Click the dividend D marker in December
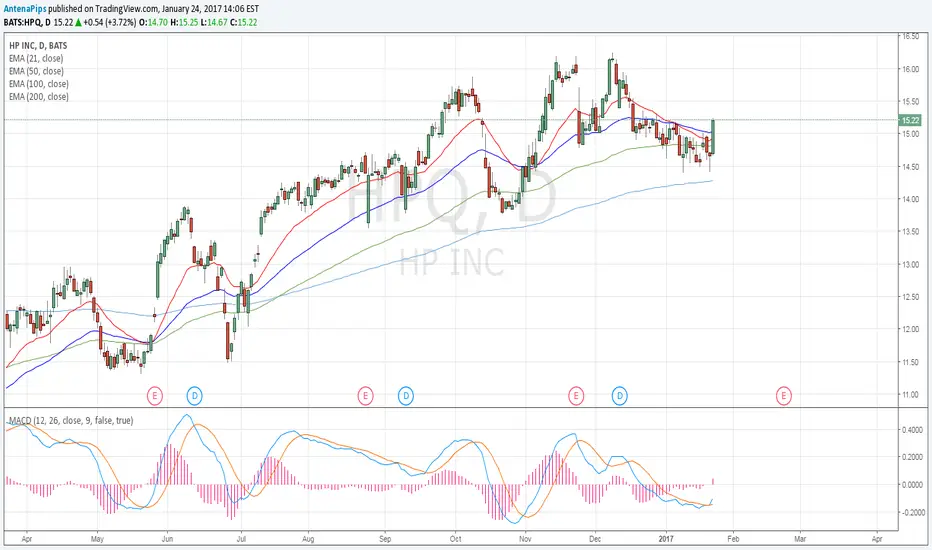This screenshot has width=932, height=550. point(620,395)
